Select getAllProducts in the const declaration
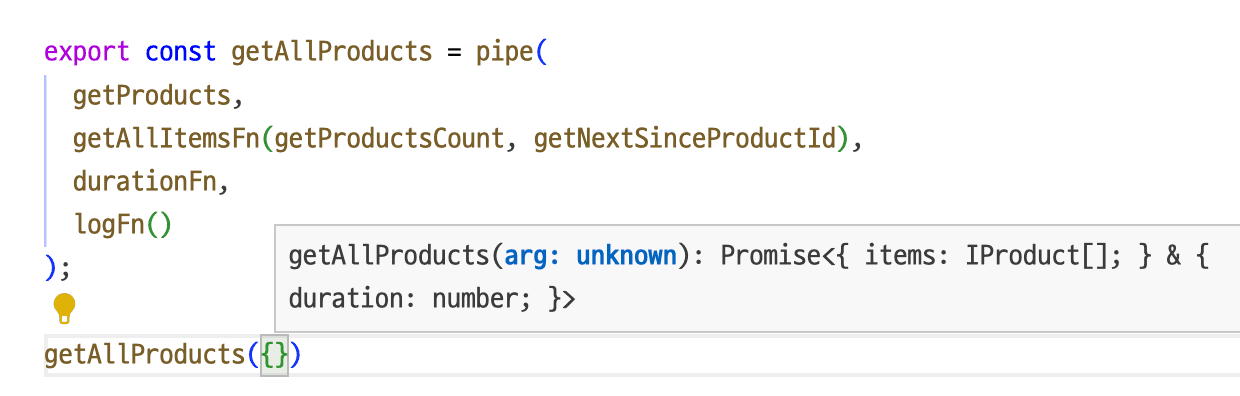Screen dimensions: 1240x396 pyautogui.click(x=332, y=52)
